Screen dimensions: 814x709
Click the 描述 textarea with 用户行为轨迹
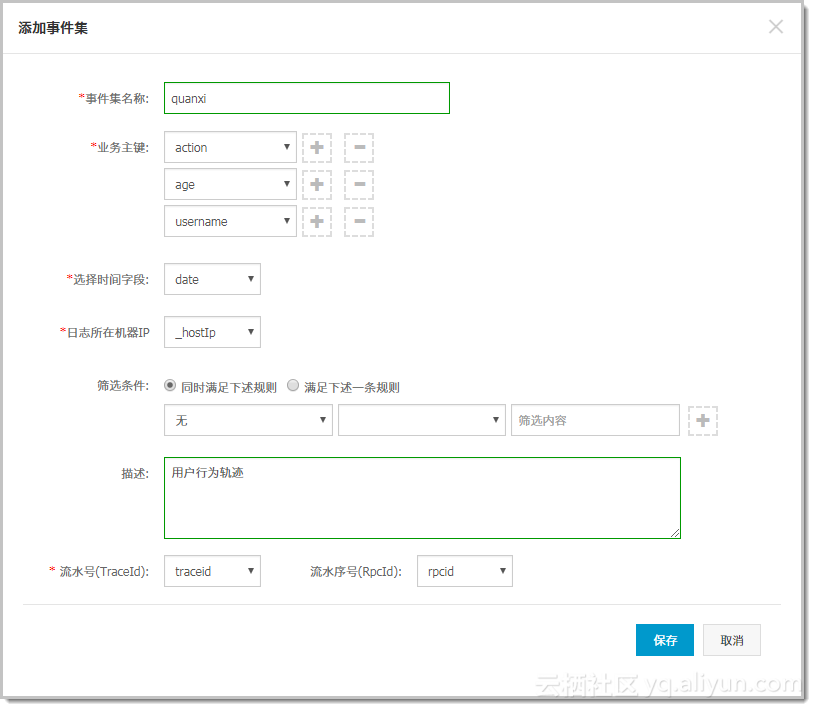pyautogui.click(x=422, y=498)
